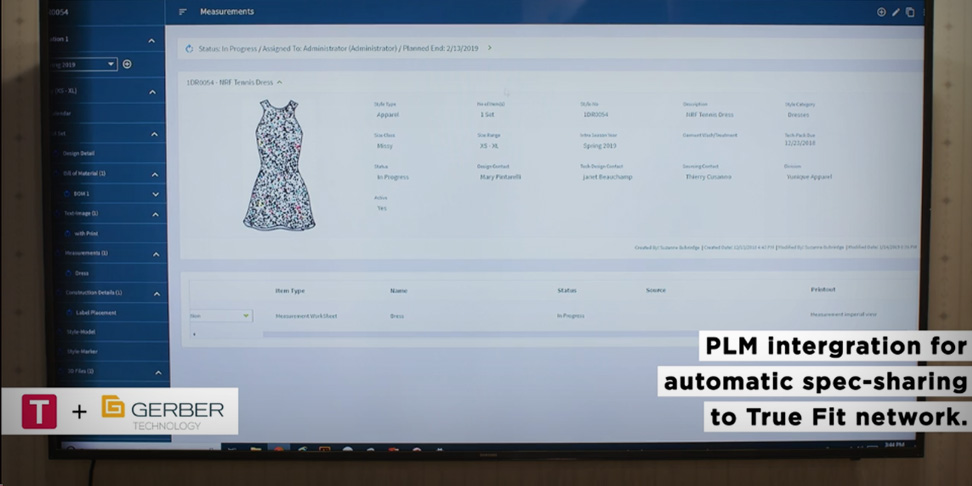
Task: Collapse the 1DR0054 - NRF Tennis Dress section
Action: click(280, 82)
